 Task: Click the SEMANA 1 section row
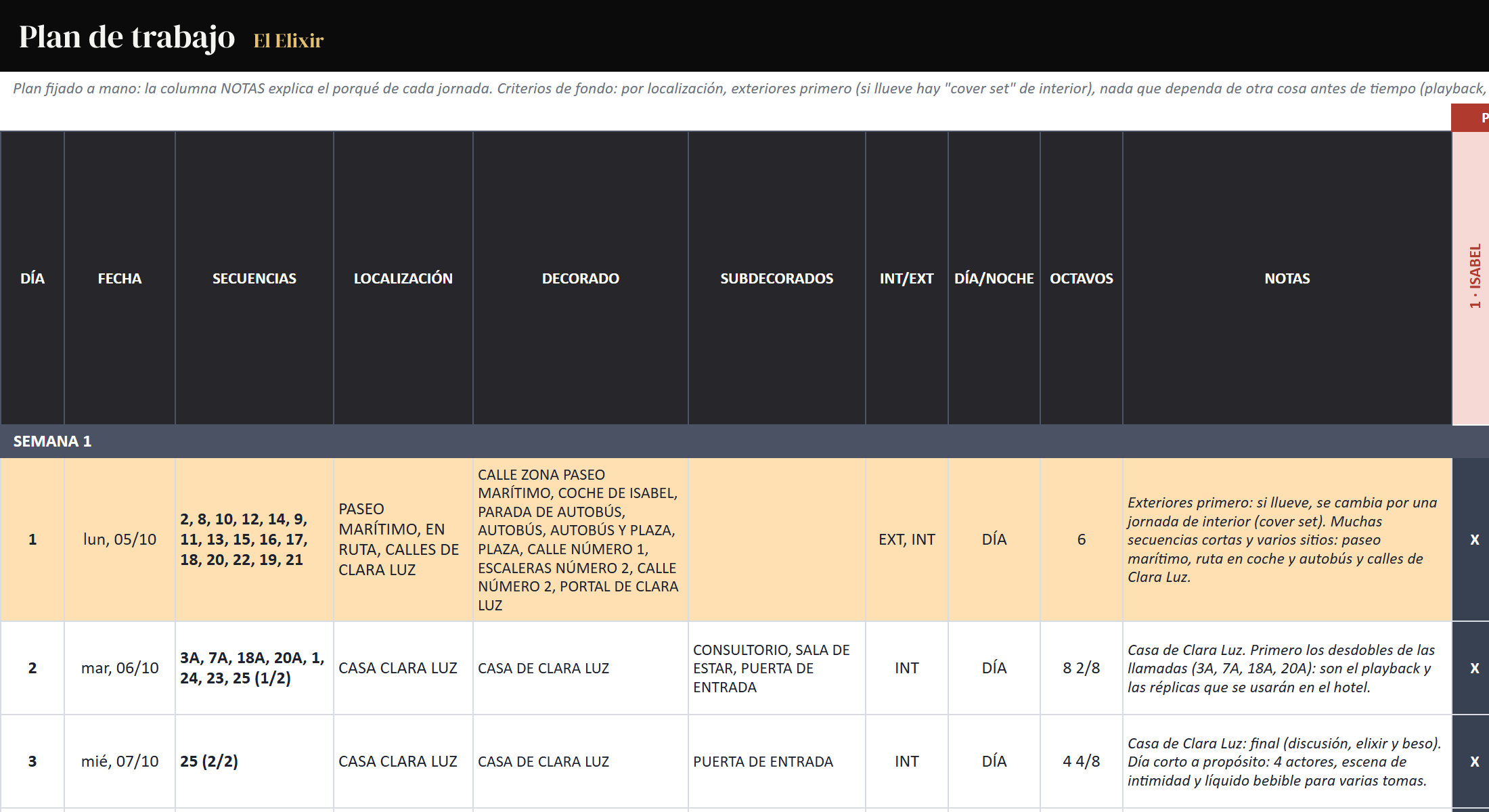(744, 441)
